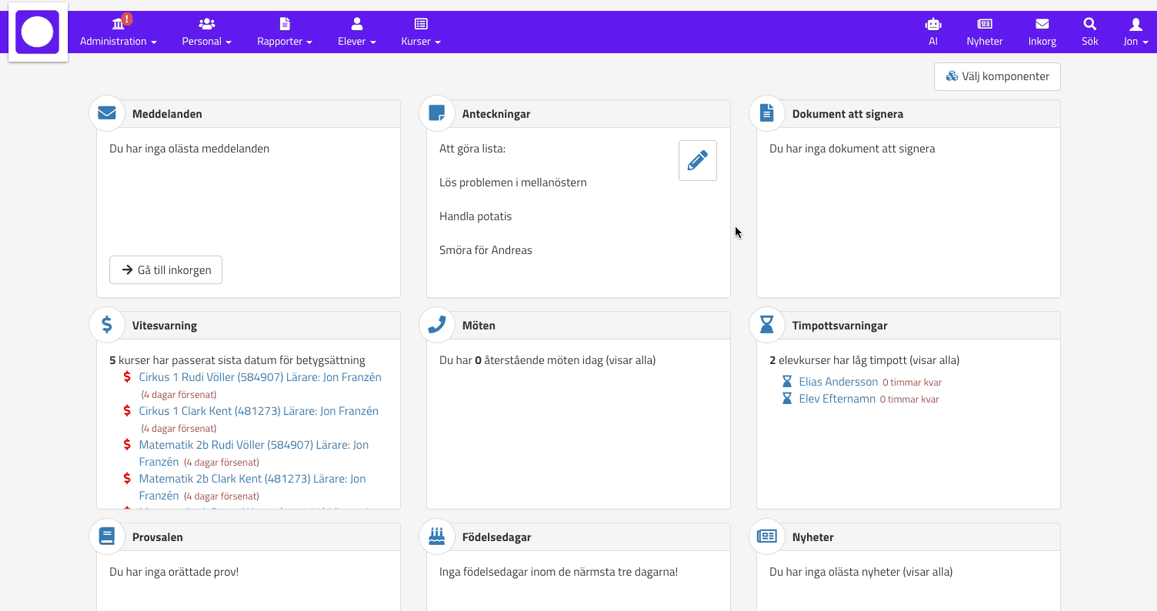Open the Elias Andersson student link
The width and height of the screenshot is (1157, 611).
(838, 381)
